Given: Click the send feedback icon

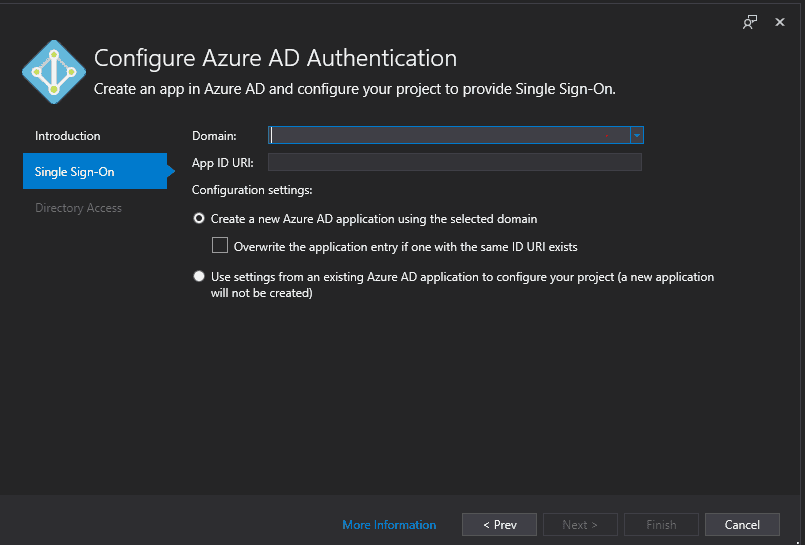Looking at the screenshot, I should [750, 22].
